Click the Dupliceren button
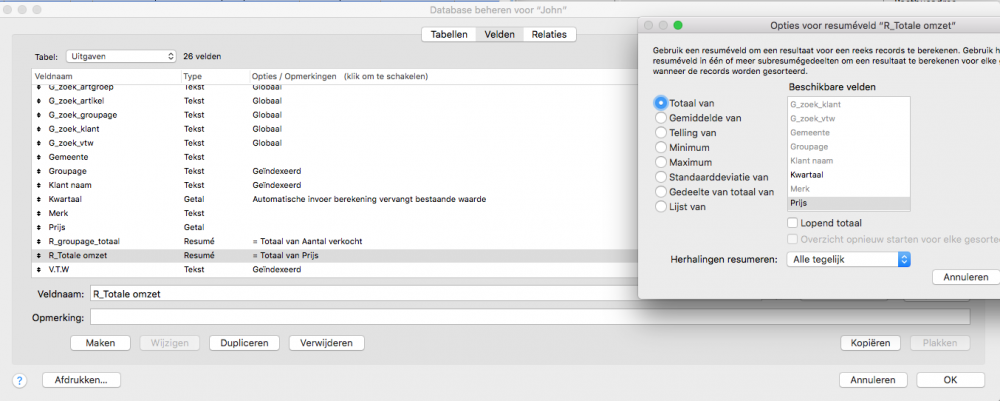This screenshot has width=1000, height=401. point(244,343)
